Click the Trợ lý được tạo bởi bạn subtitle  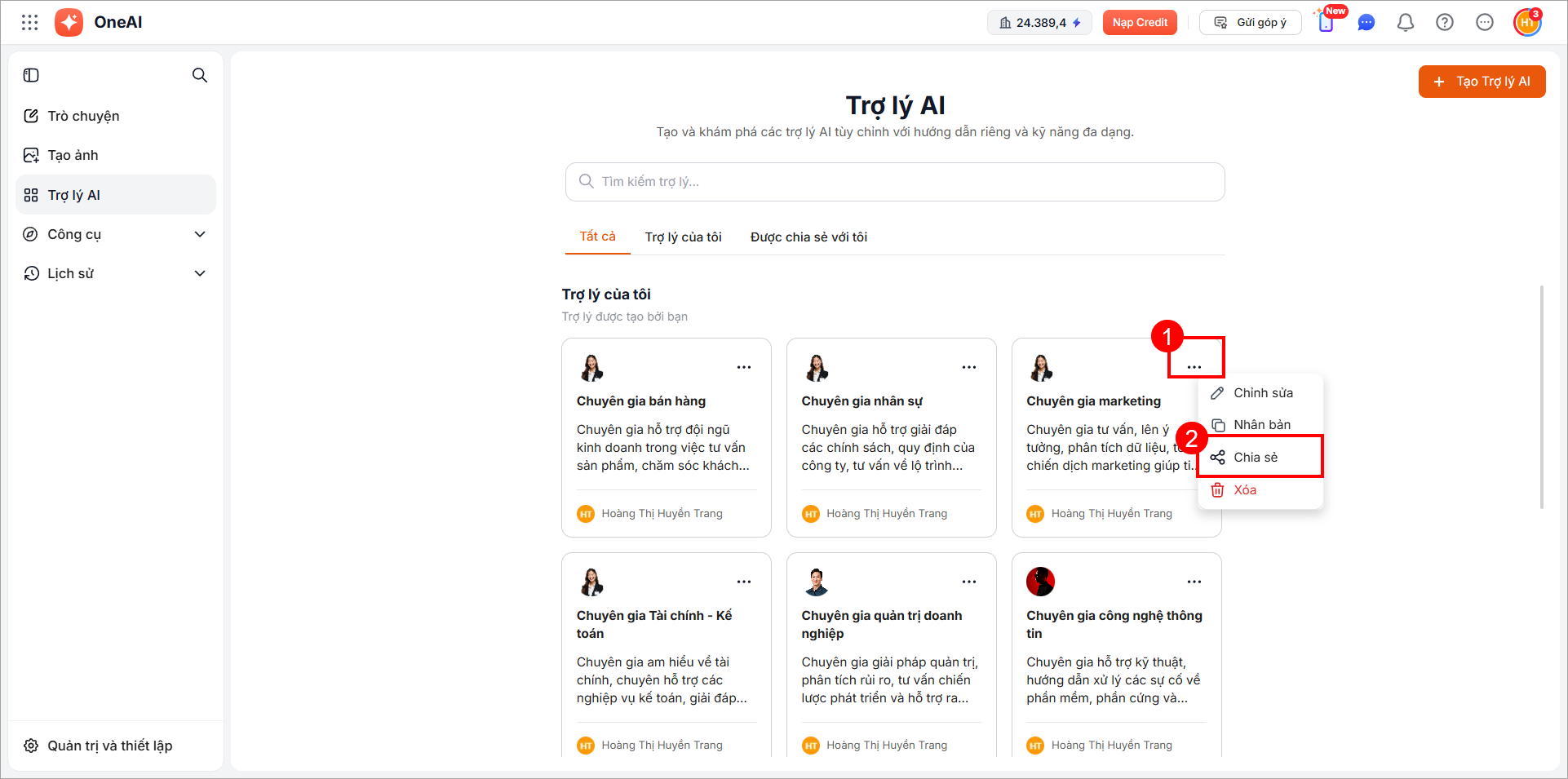(625, 316)
